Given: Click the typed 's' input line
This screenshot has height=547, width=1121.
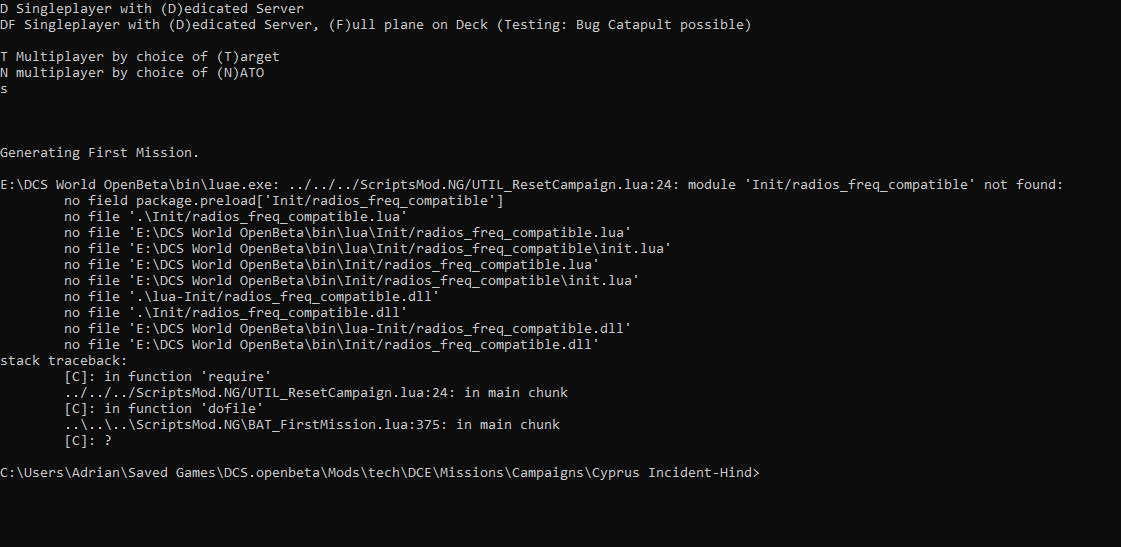Looking at the screenshot, I should click(4, 89).
